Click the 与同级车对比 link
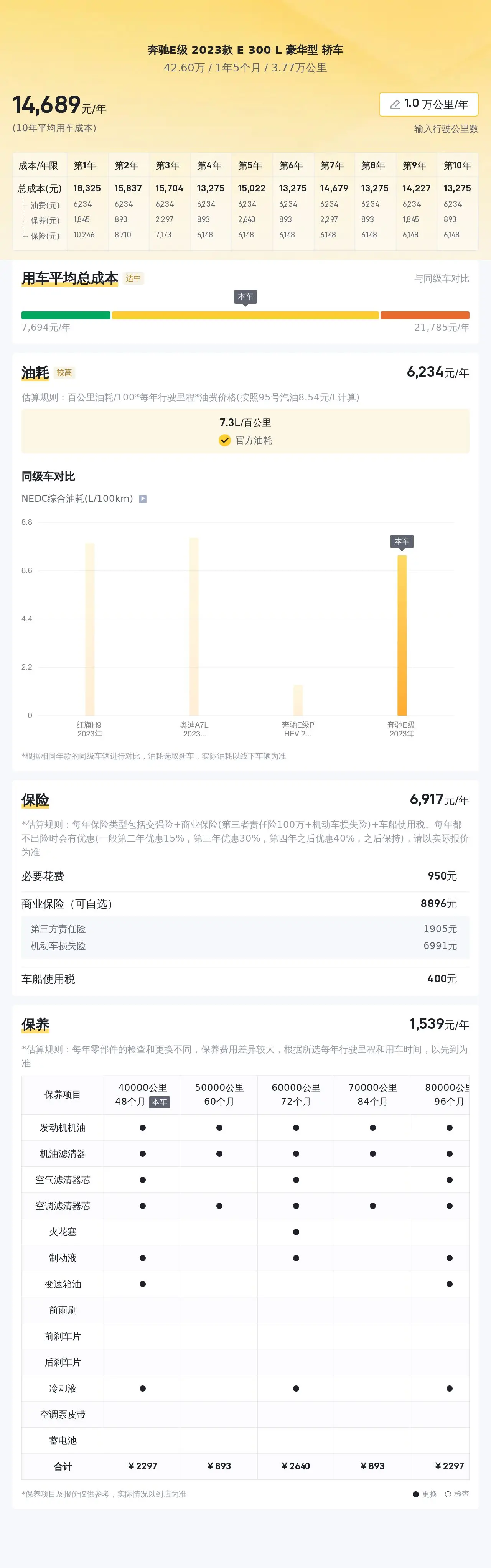Viewport: 491px width, 1568px height. [442, 278]
